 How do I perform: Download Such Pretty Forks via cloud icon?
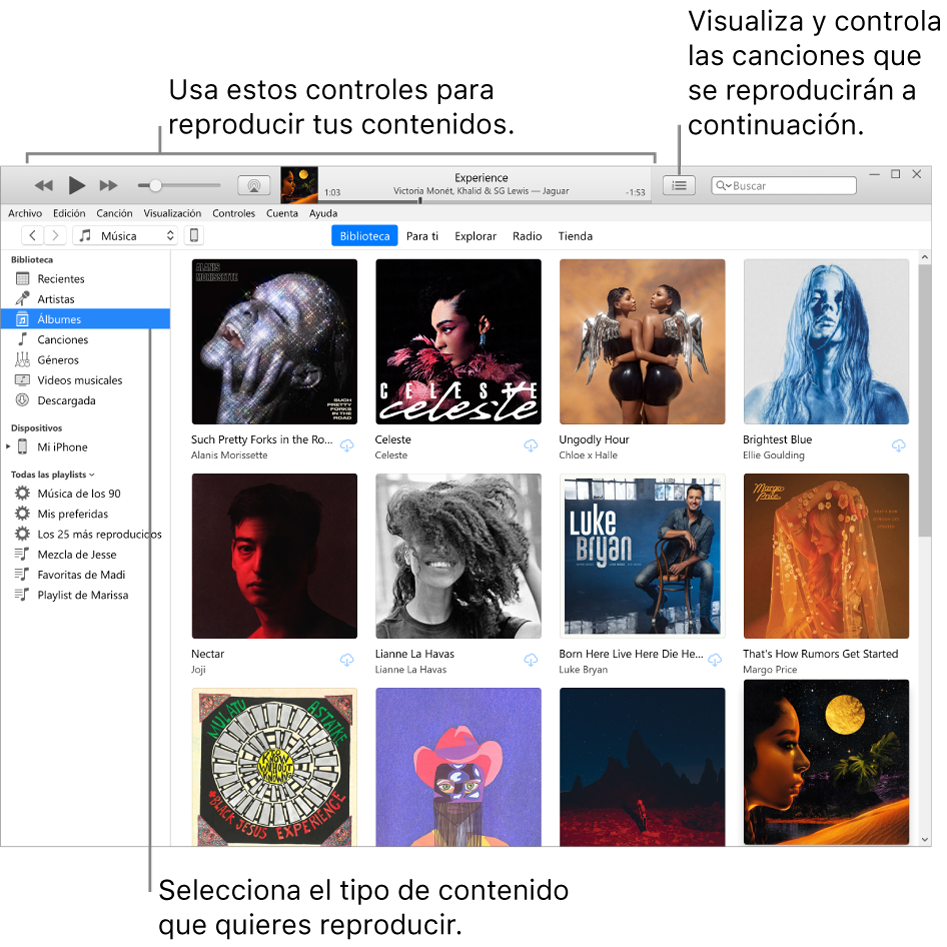pos(347,446)
